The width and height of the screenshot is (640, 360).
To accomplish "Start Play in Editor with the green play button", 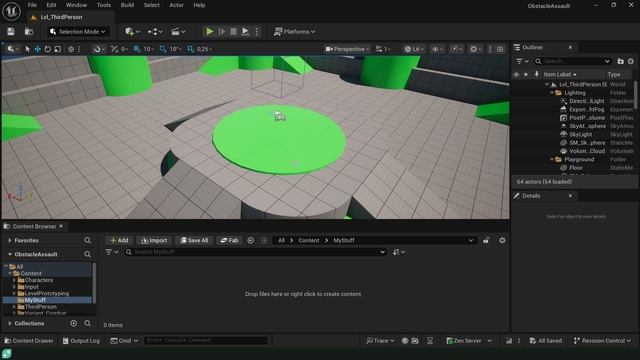I will click(x=210, y=31).
